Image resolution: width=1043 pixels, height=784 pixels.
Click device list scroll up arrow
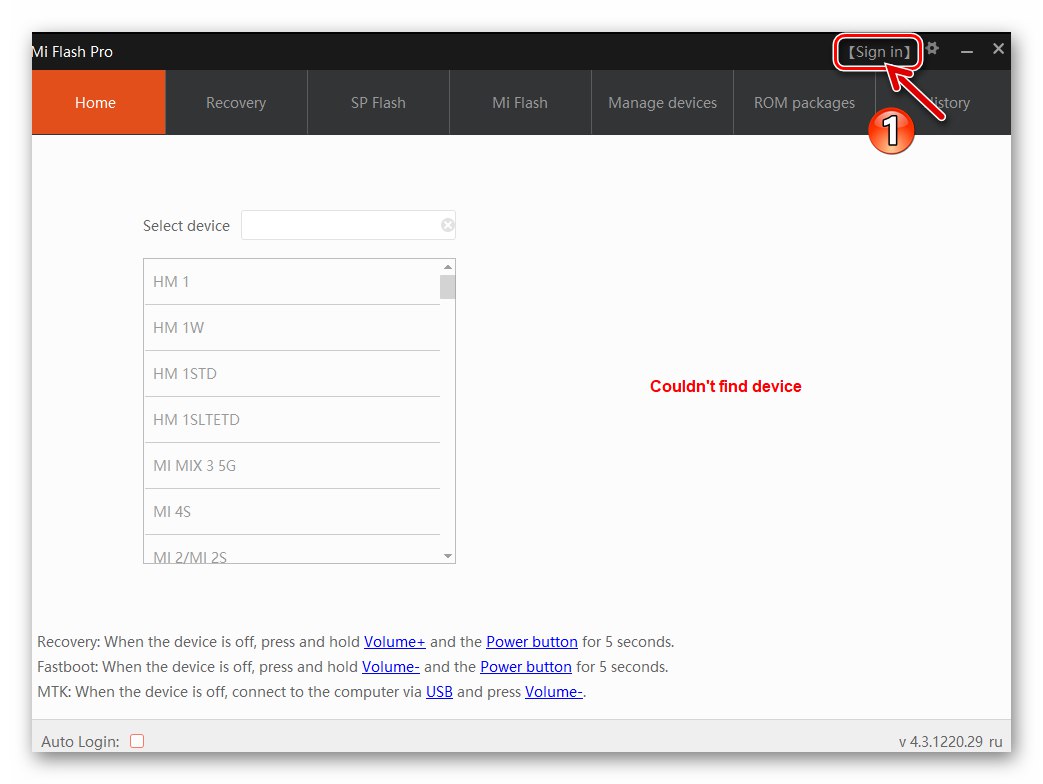pos(448,267)
